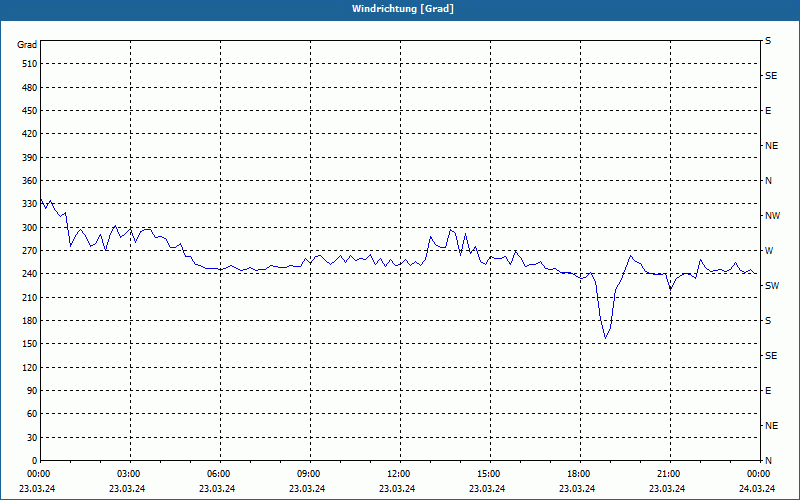Click the 23.03.24 date under 18:00

577,489
